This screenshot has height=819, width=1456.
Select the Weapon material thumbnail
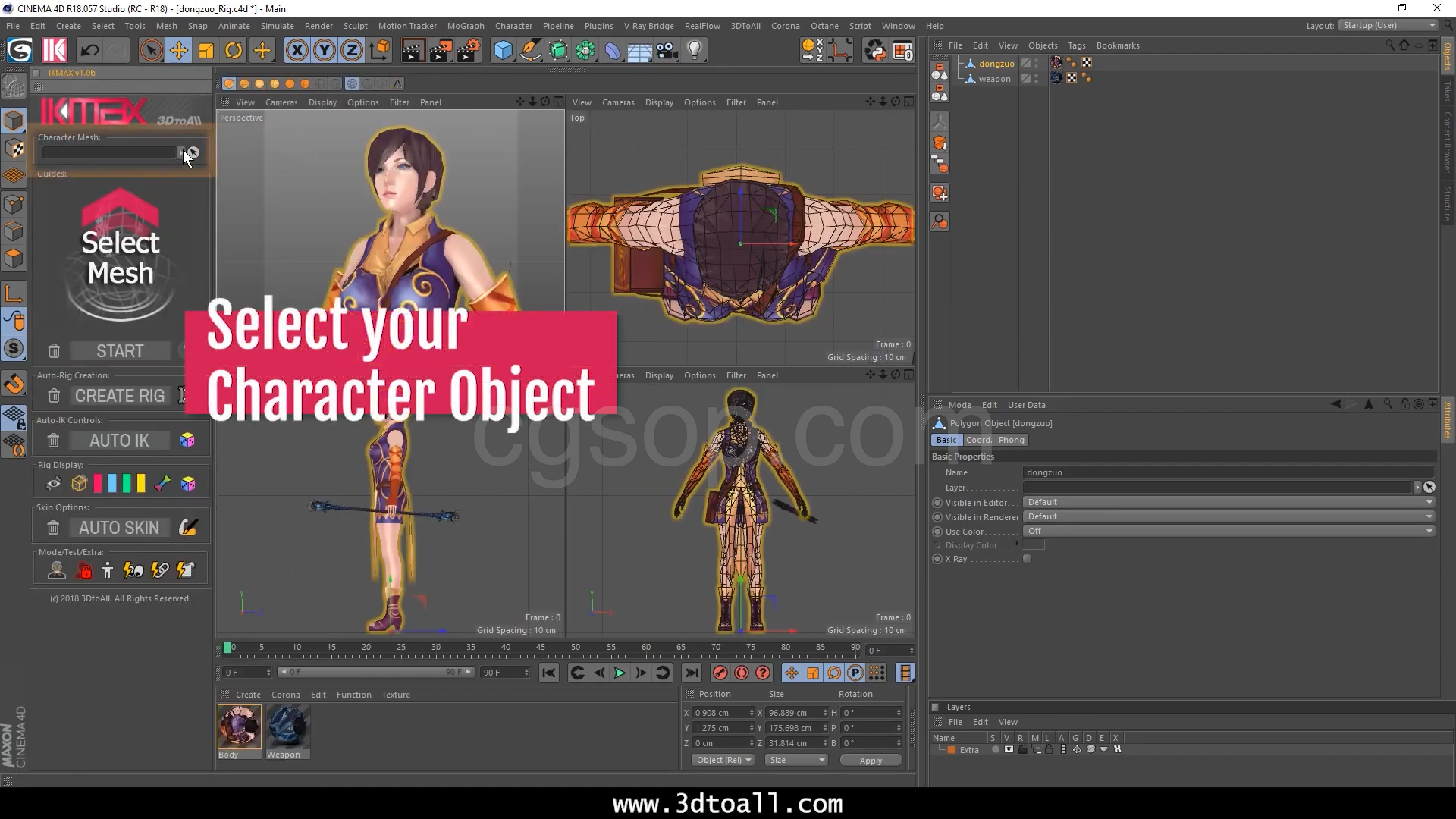tap(287, 727)
